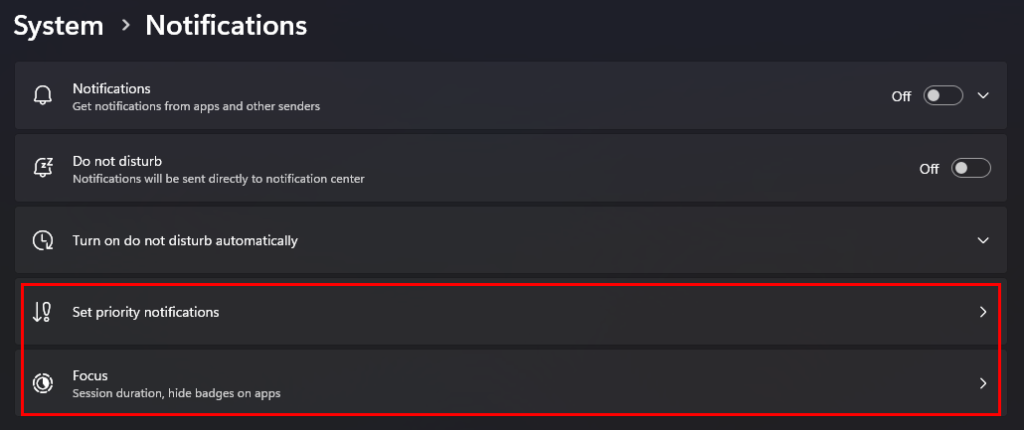
Task: Toggle the Notifications switch on
Action: tap(943, 96)
